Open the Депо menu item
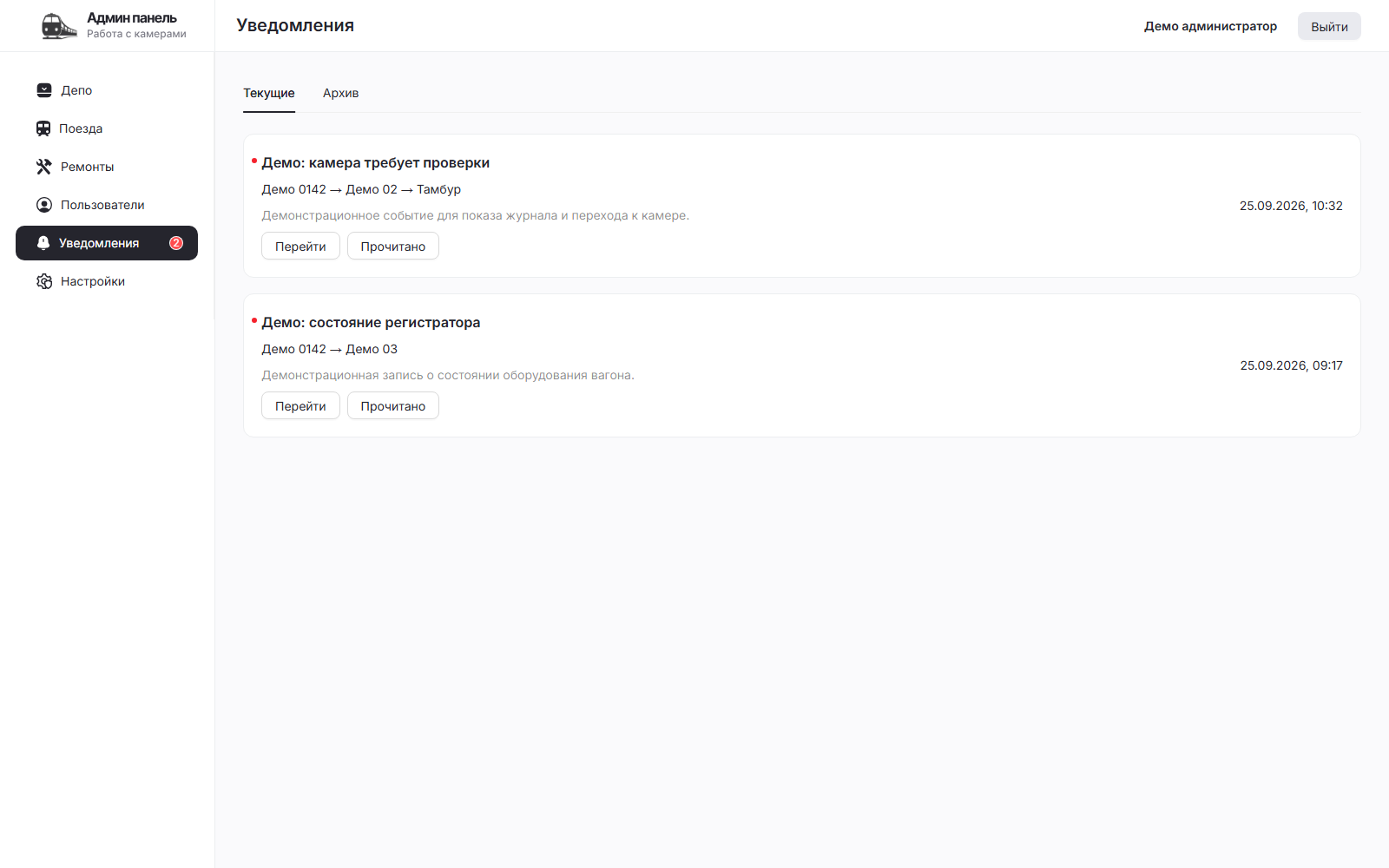Image resolution: width=1389 pixels, height=868 pixels. click(x=107, y=90)
